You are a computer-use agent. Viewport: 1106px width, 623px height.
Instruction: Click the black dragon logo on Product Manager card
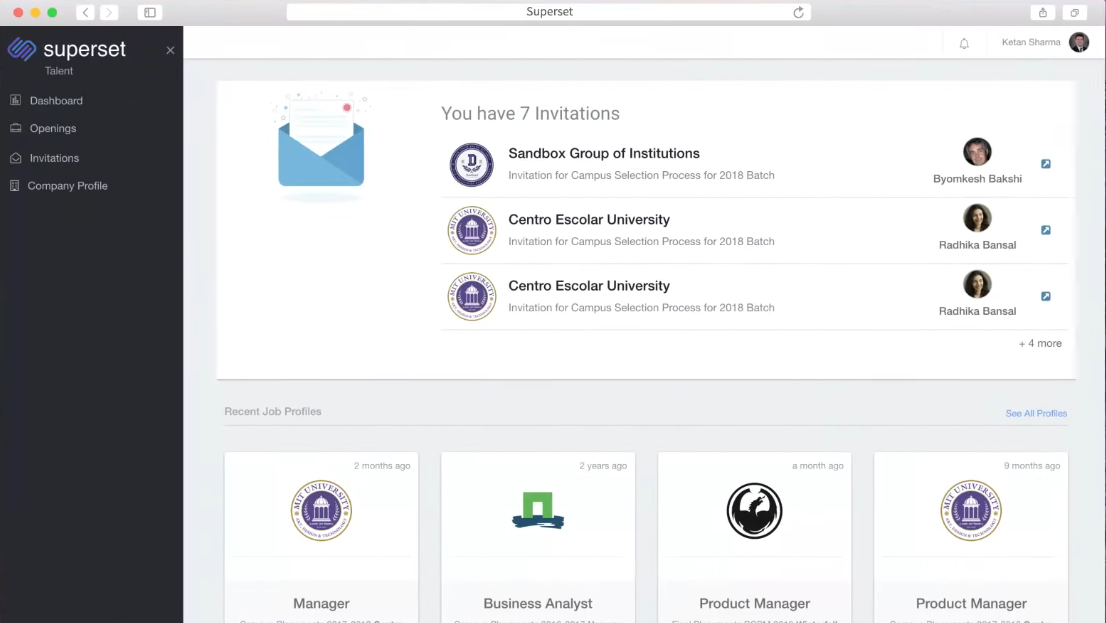point(754,511)
